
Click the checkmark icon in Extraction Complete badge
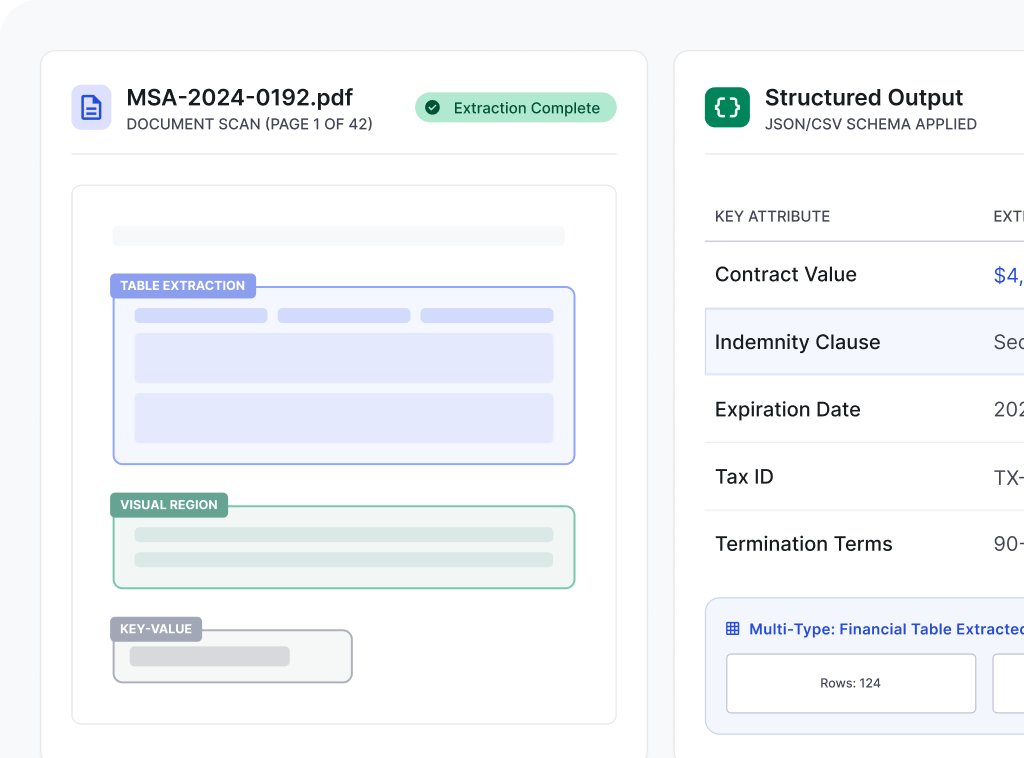432,108
